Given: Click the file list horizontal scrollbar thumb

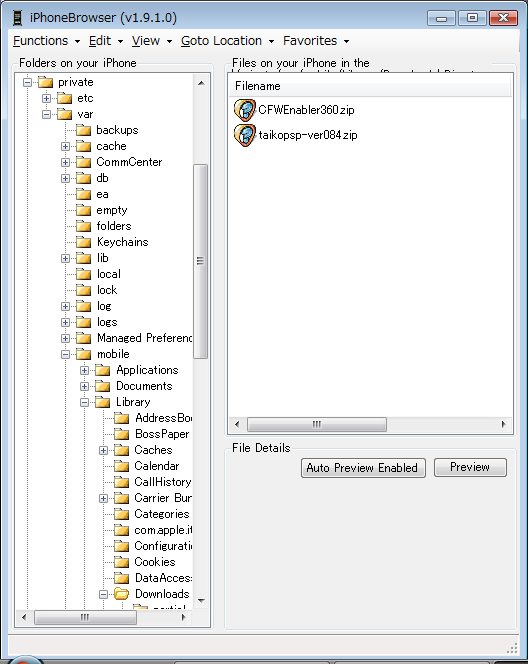Looking at the screenshot, I should pos(317,424).
